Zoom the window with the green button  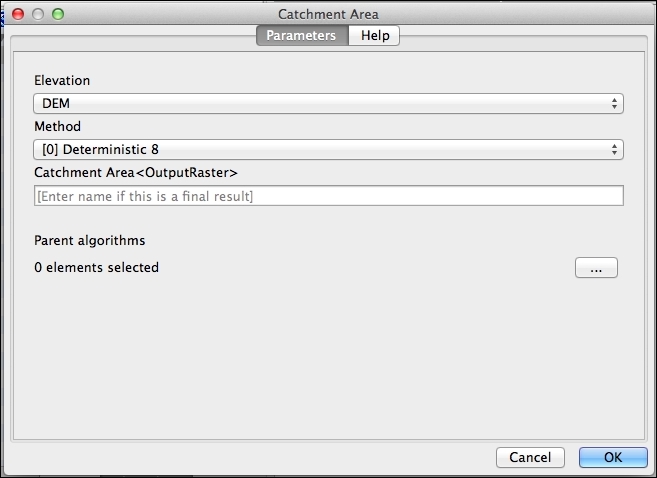[x=58, y=15]
